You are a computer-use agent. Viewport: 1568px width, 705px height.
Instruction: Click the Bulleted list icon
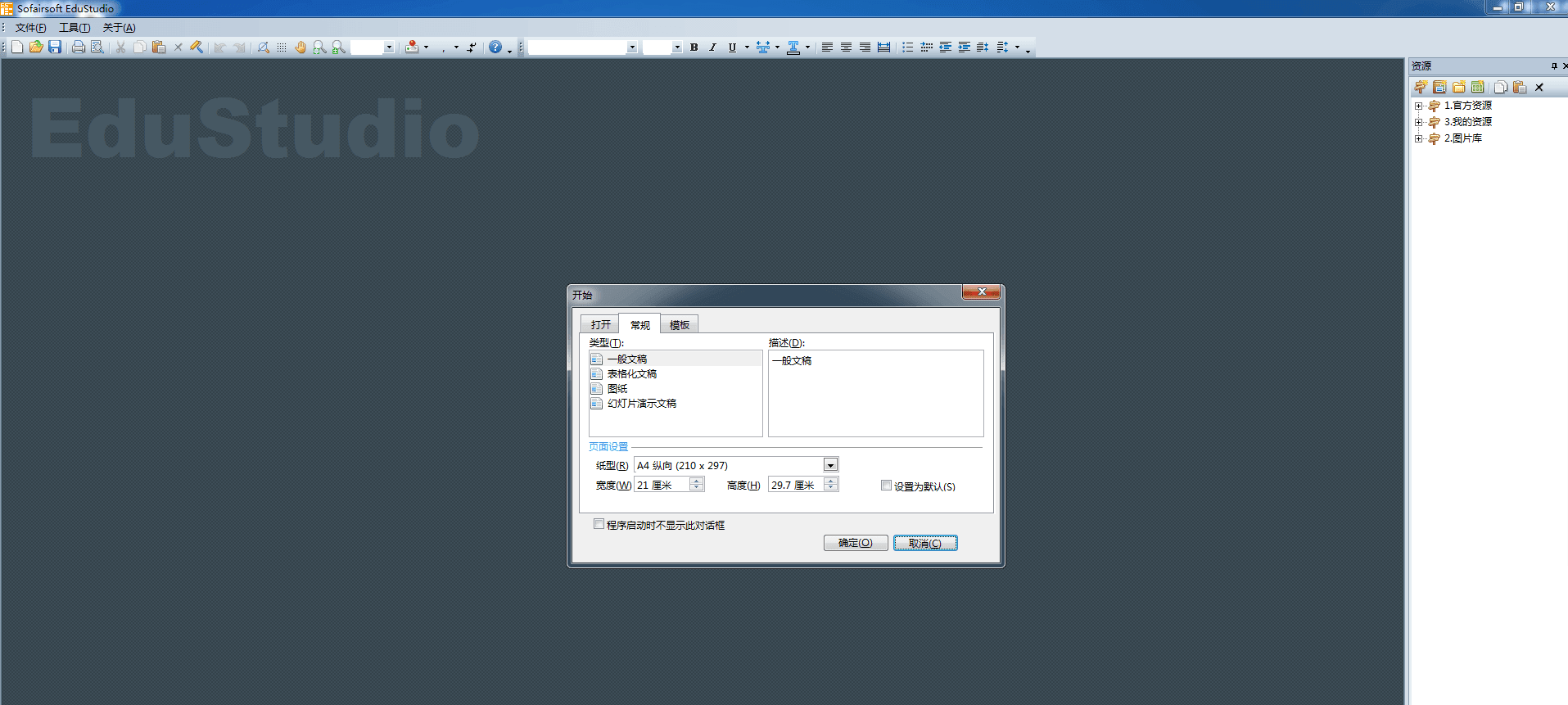907,47
